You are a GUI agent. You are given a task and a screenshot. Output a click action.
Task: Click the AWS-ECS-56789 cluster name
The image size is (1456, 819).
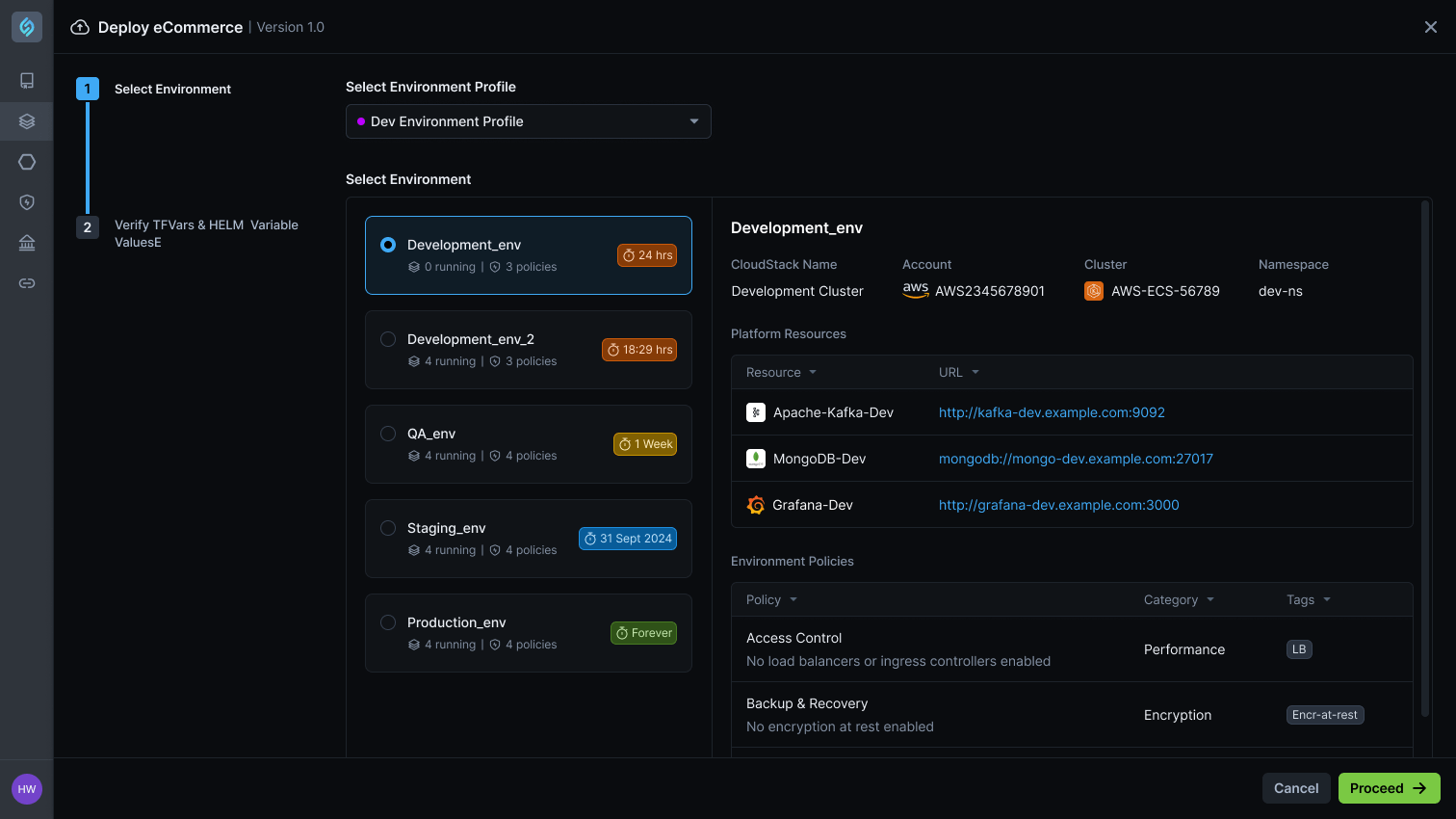click(1165, 291)
